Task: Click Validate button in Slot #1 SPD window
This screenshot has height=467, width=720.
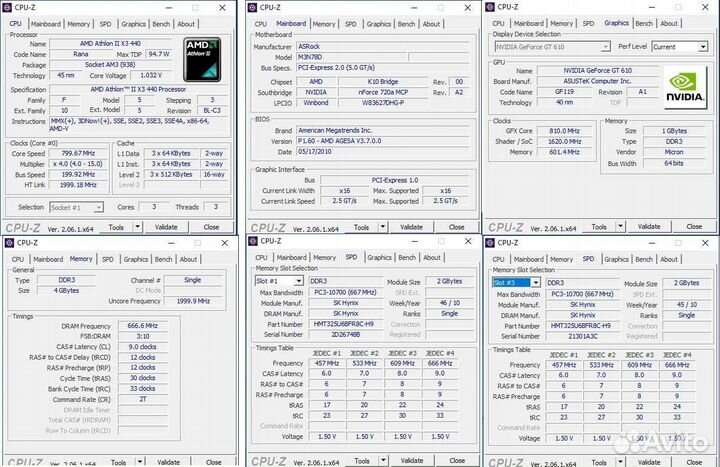Action: point(412,460)
